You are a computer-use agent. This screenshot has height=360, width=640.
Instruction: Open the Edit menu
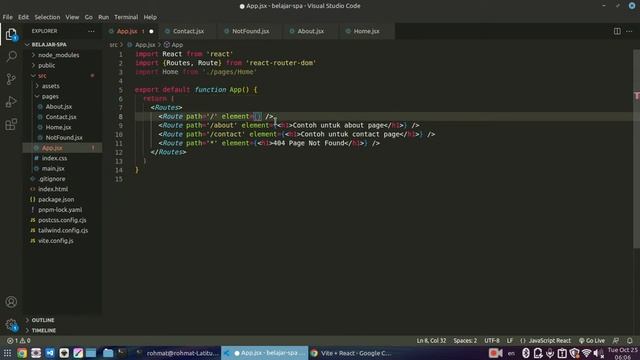tap(23, 17)
